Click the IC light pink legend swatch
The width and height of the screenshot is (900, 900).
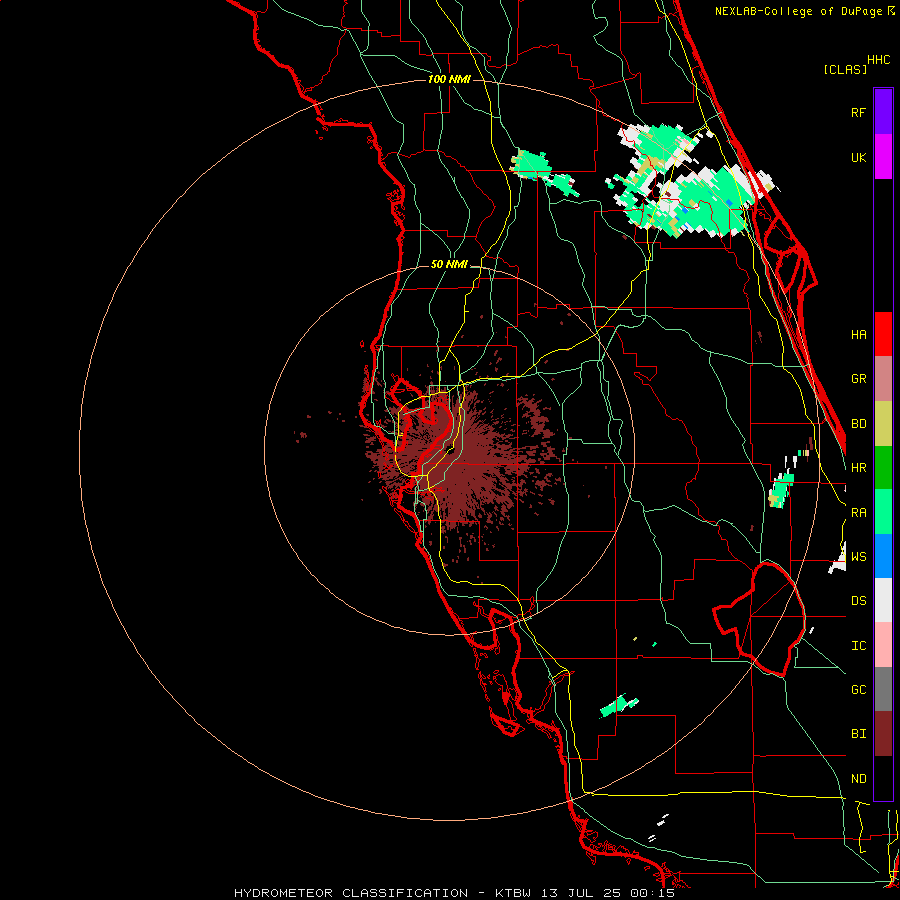[x=883, y=645]
